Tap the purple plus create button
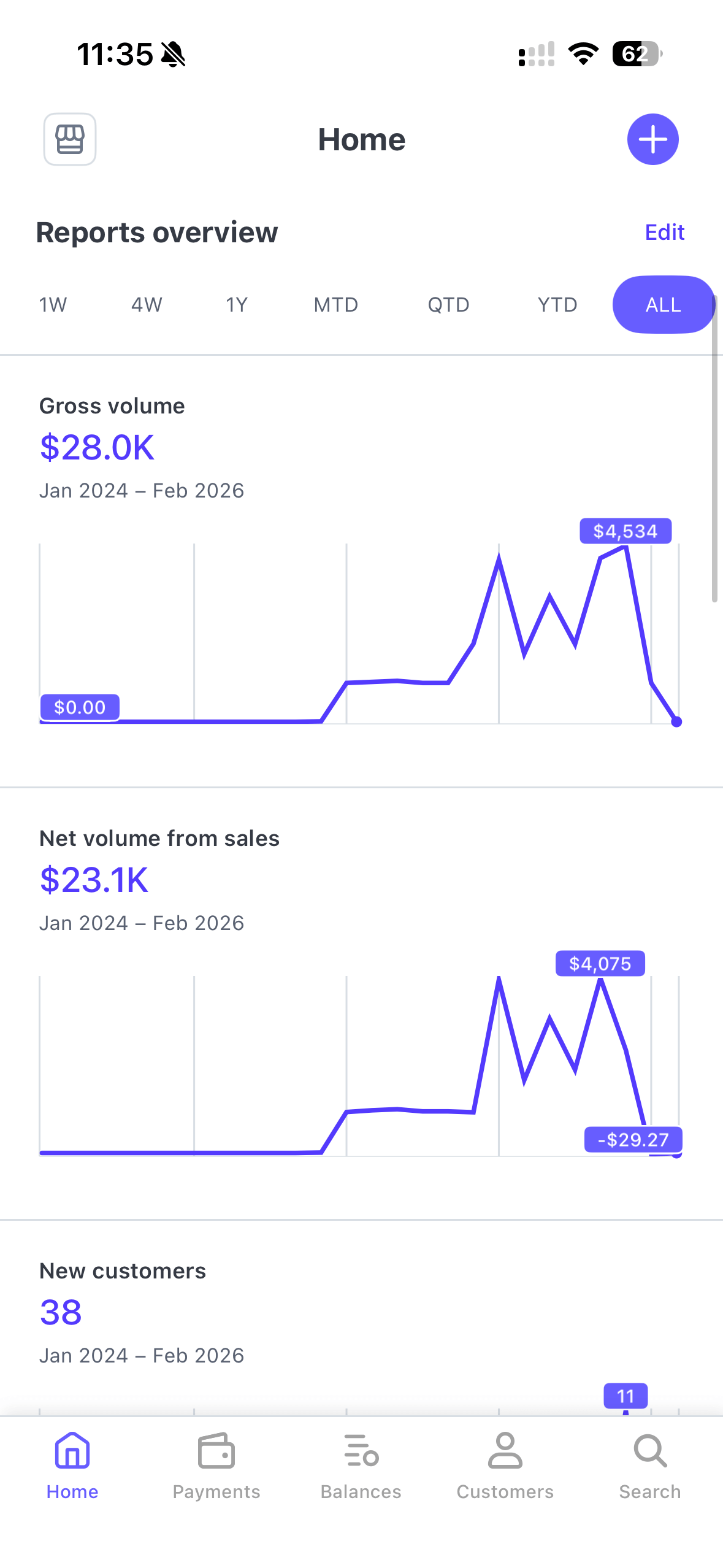This screenshot has height=1568, width=723. [x=652, y=139]
